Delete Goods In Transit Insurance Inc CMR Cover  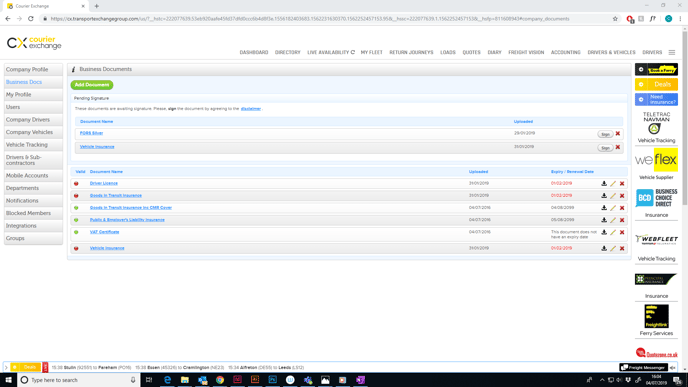[x=622, y=208]
